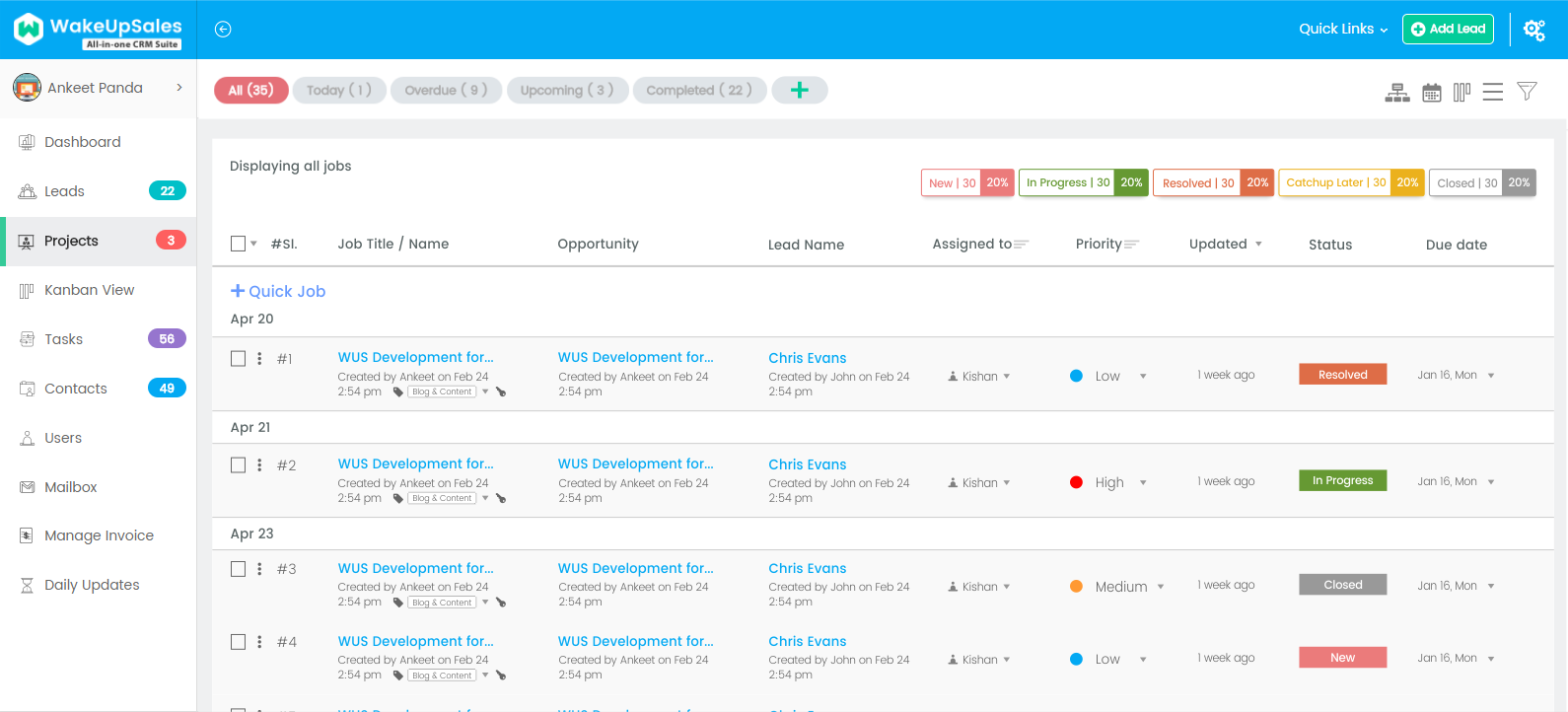Screen dimensions: 1568x712
Task: Click the Kanban View sidebar icon
Action: point(27,290)
